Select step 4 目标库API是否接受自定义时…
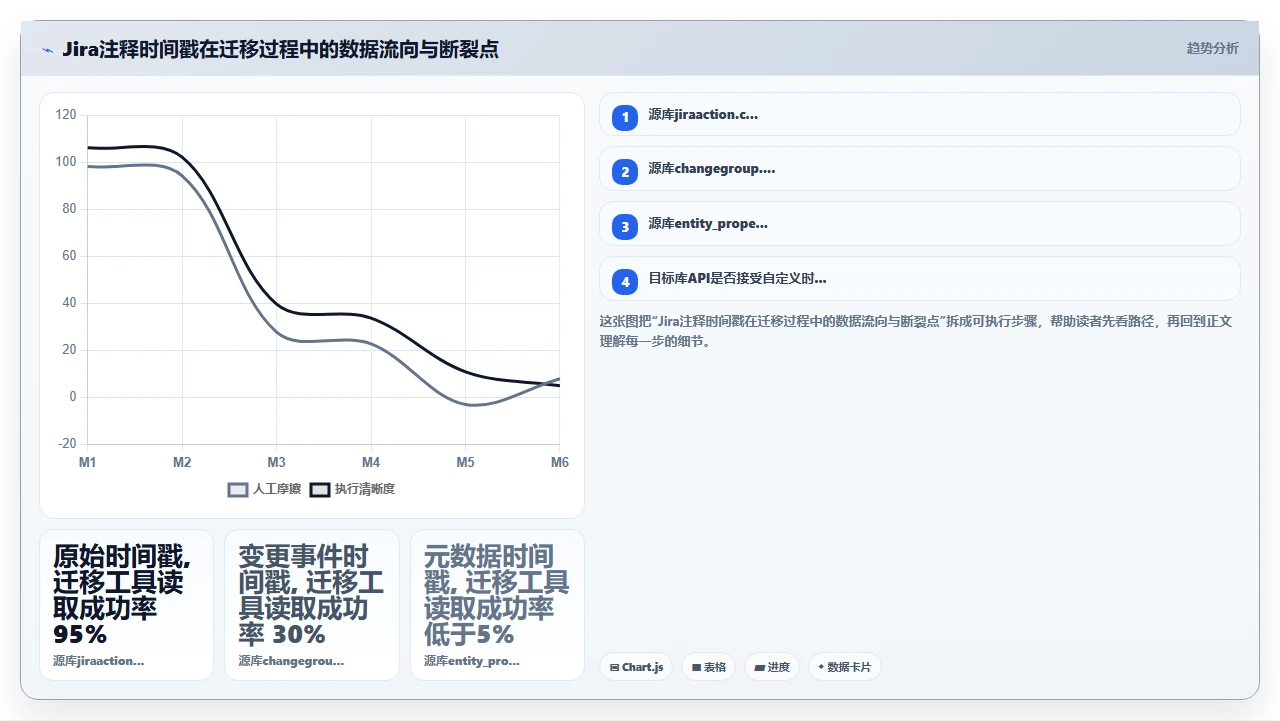This screenshot has width=1280, height=721. (x=919, y=279)
